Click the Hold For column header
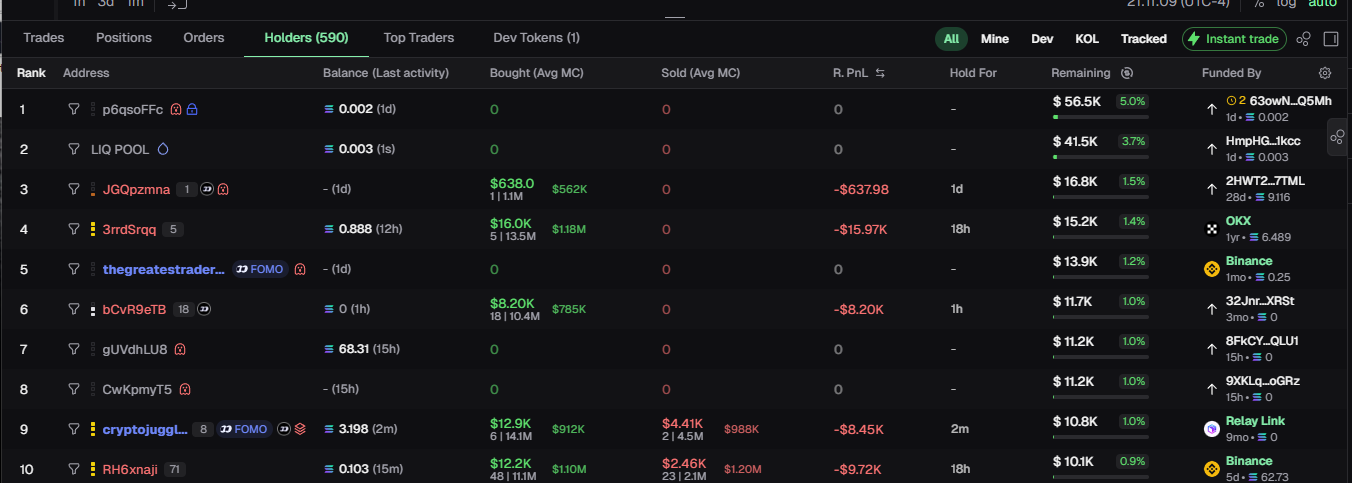 click(x=973, y=73)
